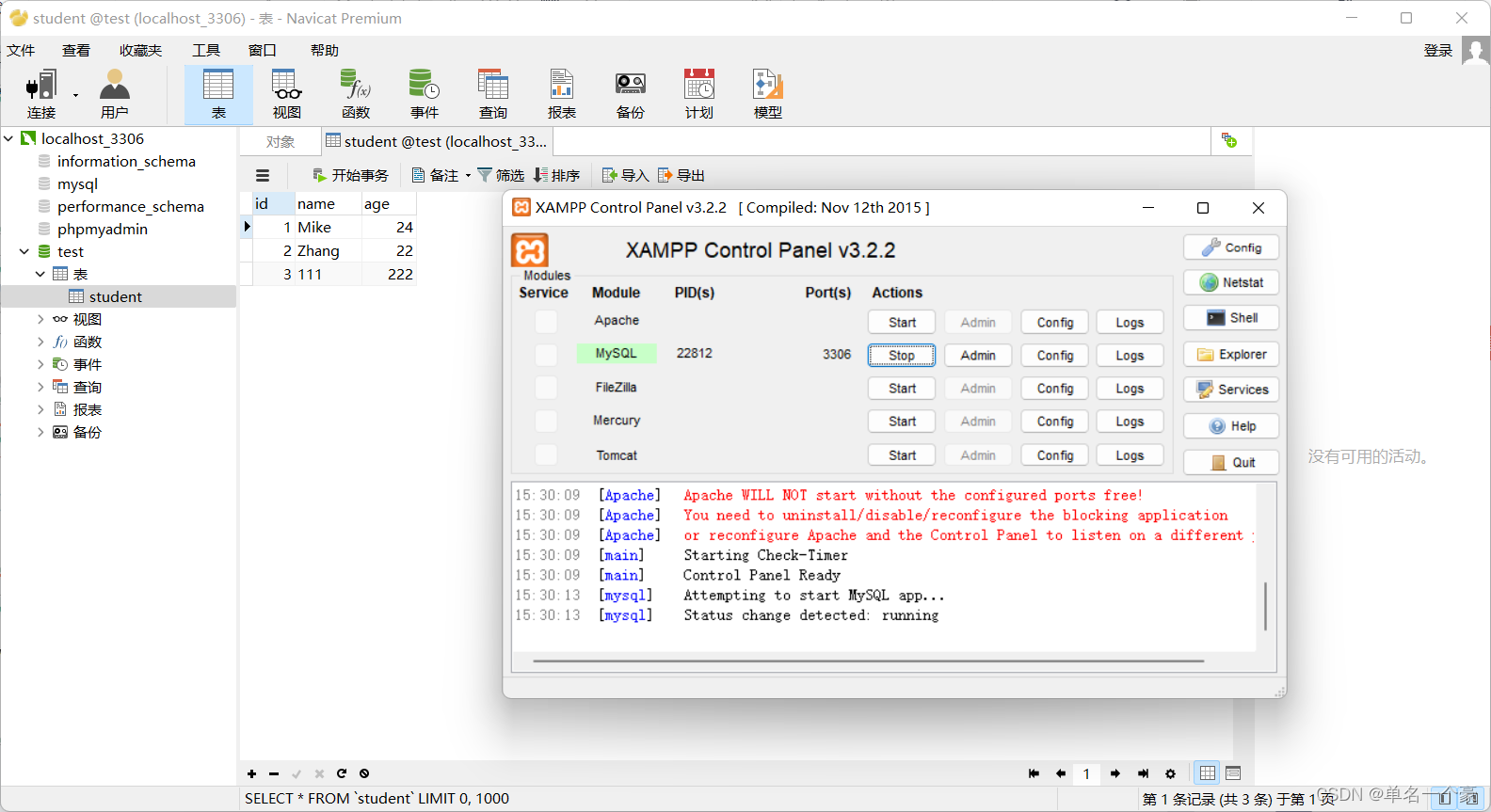
Task: Toggle Mercury service checkbox in XAMPP
Action: click(x=546, y=421)
